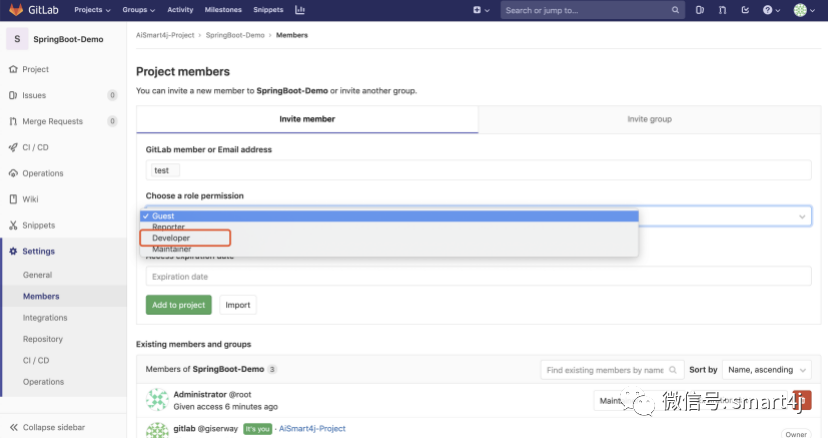Open the new item plus dropdown

point(481,10)
